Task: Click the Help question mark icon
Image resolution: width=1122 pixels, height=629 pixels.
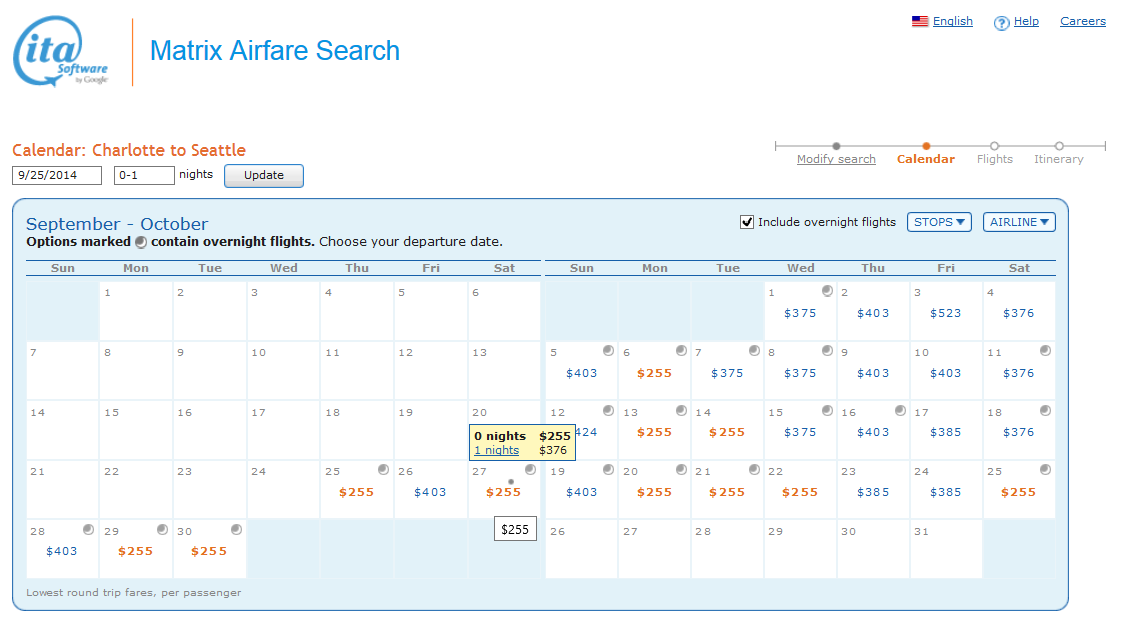Action: 1001,23
